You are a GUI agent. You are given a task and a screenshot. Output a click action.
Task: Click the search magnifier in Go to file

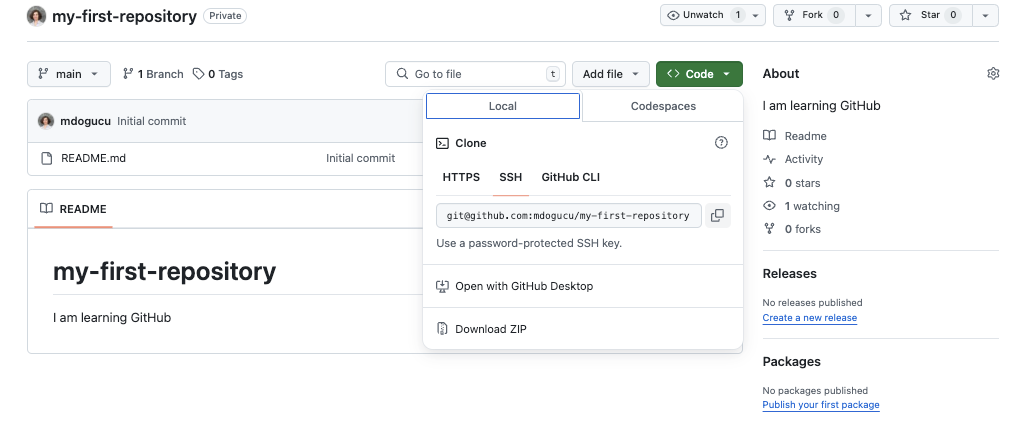[403, 74]
